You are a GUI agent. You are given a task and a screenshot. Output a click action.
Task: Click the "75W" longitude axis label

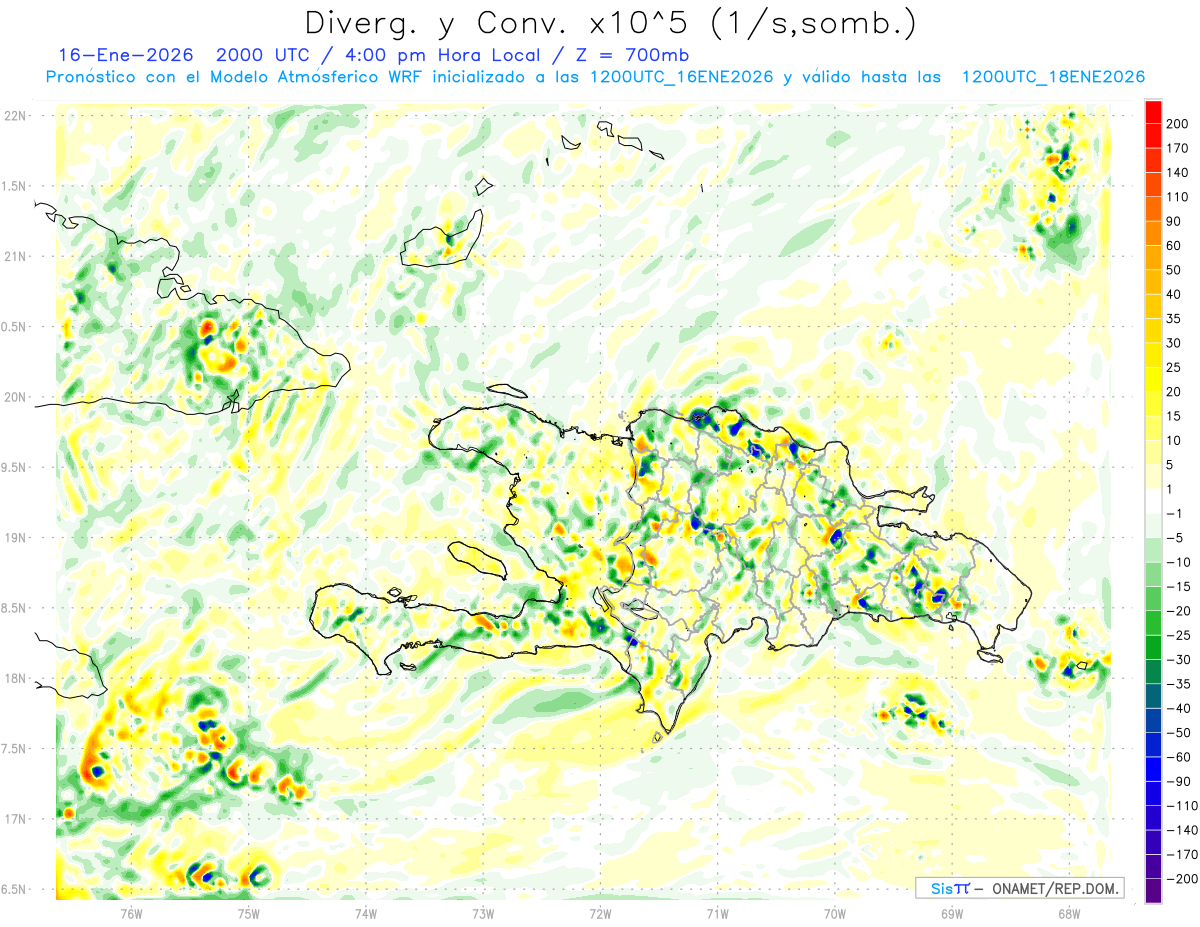click(x=249, y=913)
